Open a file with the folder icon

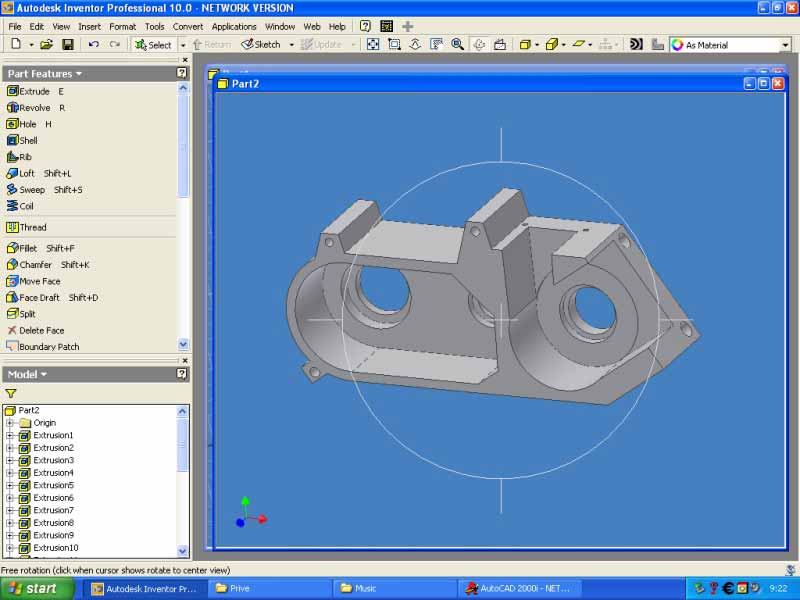tap(46, 44)
